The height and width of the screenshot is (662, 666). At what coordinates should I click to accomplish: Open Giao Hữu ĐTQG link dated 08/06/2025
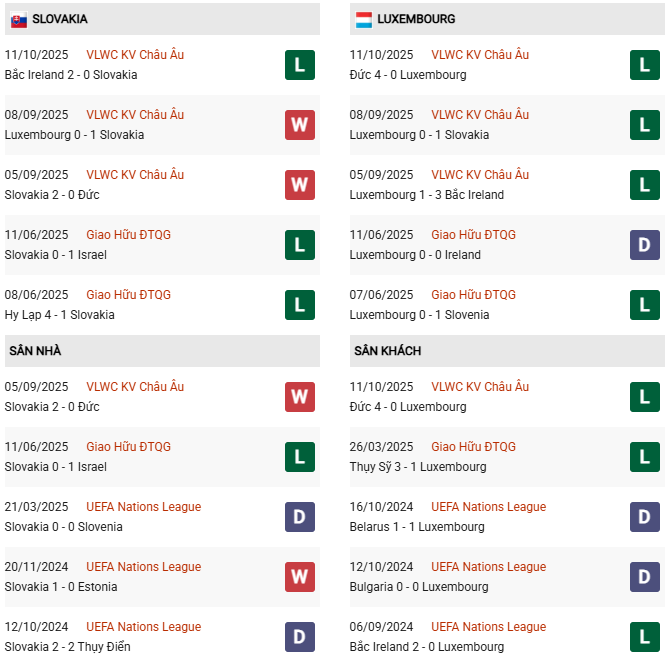pos(128,295)
